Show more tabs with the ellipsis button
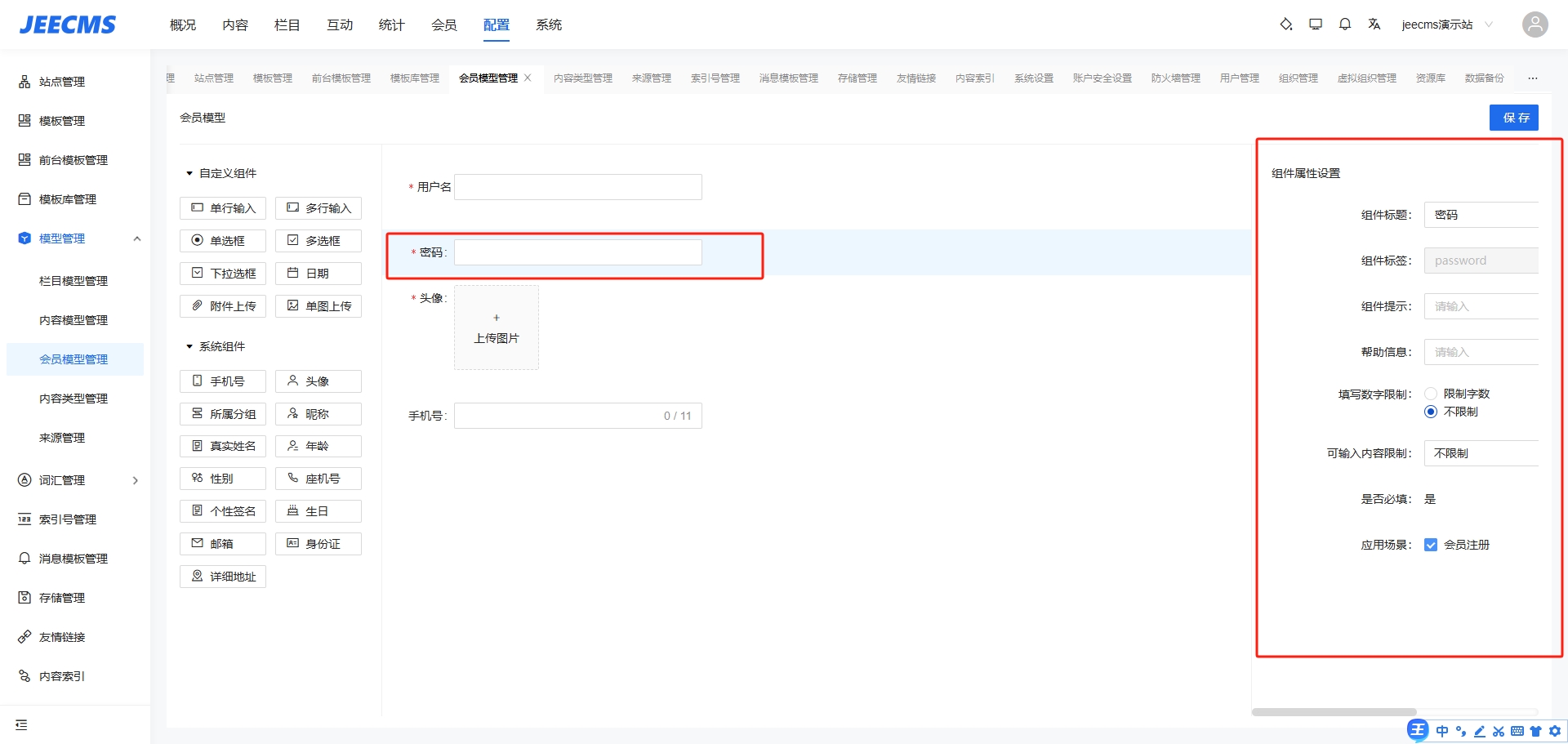This screenshot has width=1568, height=744. [1533, 78]
